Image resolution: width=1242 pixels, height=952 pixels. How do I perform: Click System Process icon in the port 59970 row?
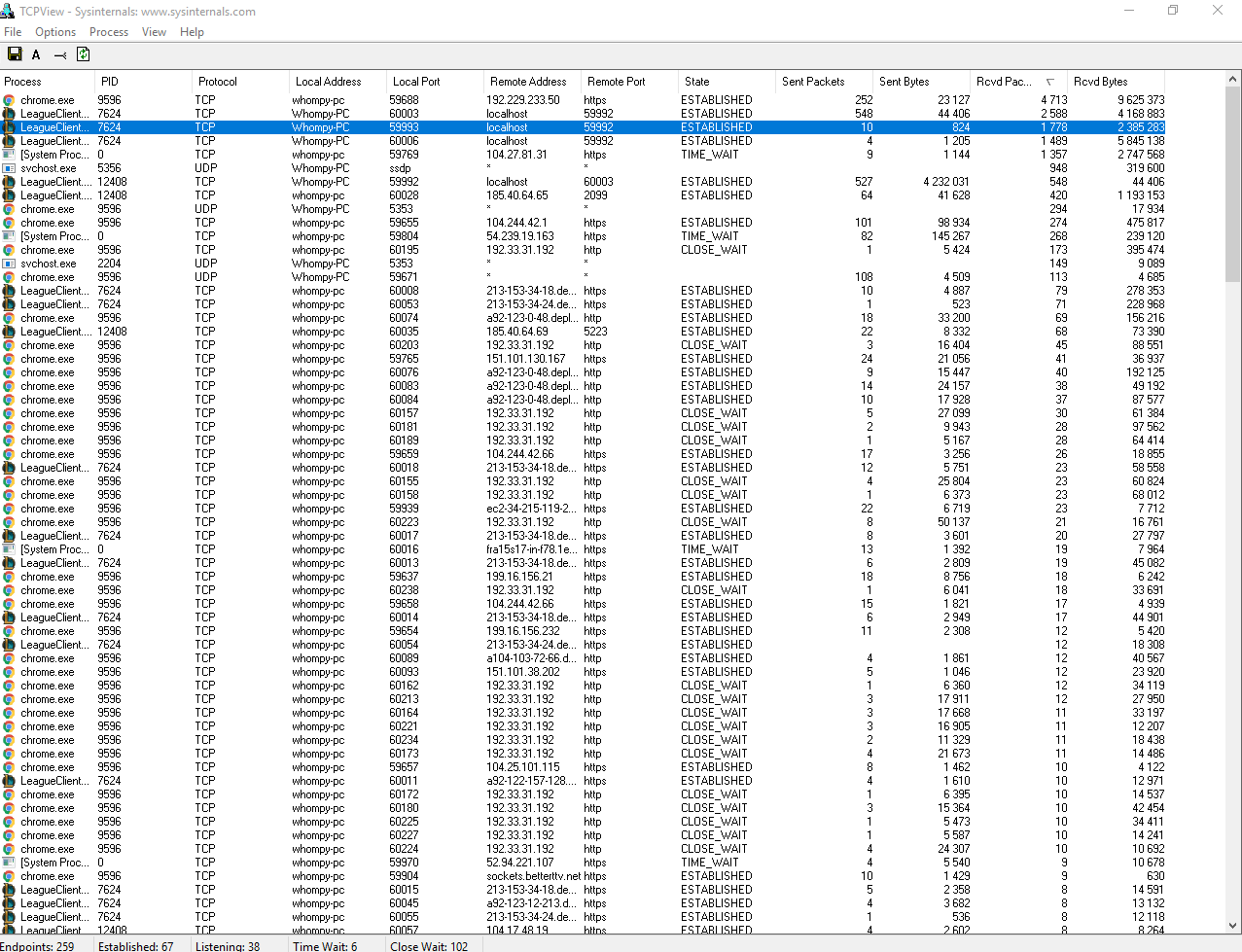coord(9,863)
